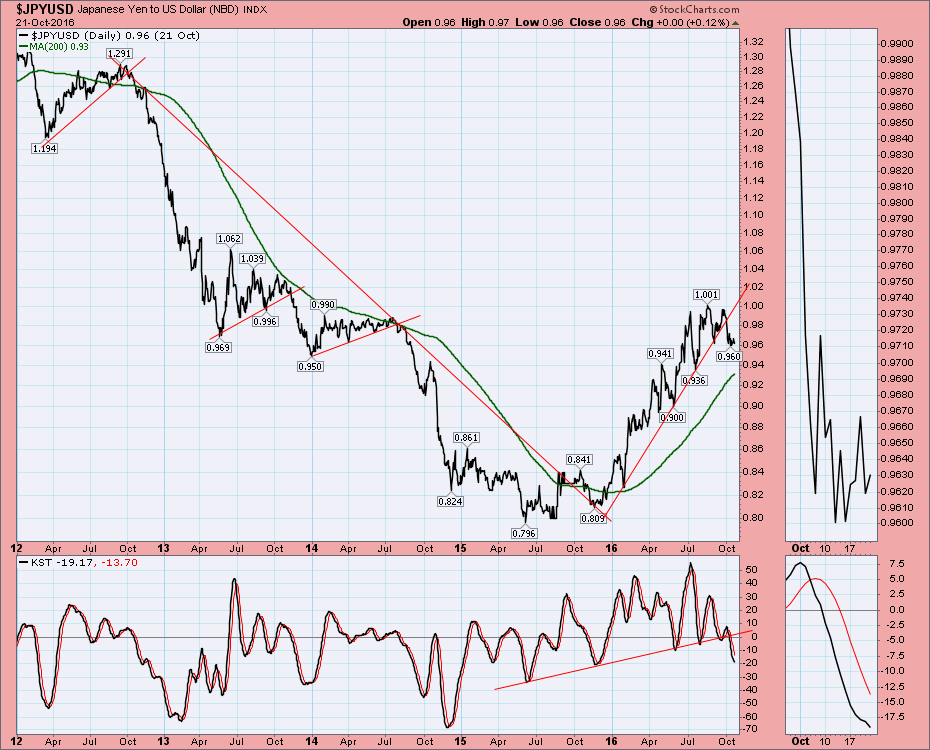Image resolution: width=930 pixels, height=750 pixels.
Task: Click the 0.960 latest price annotation
Action: [729, 357]
